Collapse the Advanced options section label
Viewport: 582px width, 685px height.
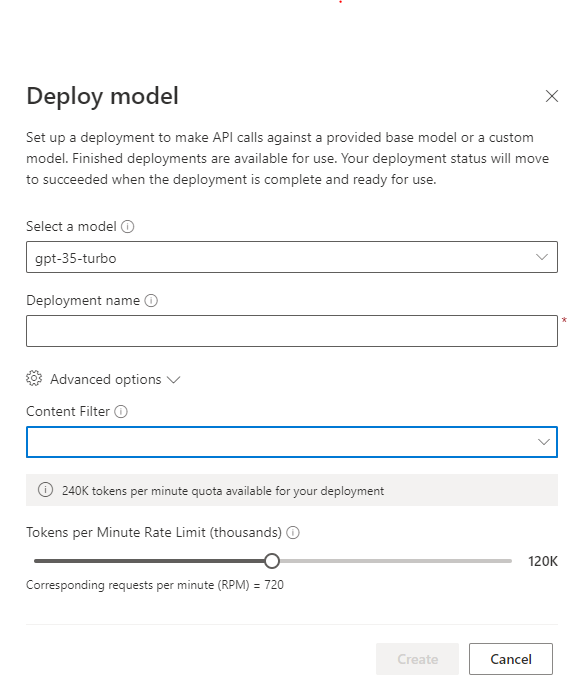pyautogui.click(x=106, y=379)
